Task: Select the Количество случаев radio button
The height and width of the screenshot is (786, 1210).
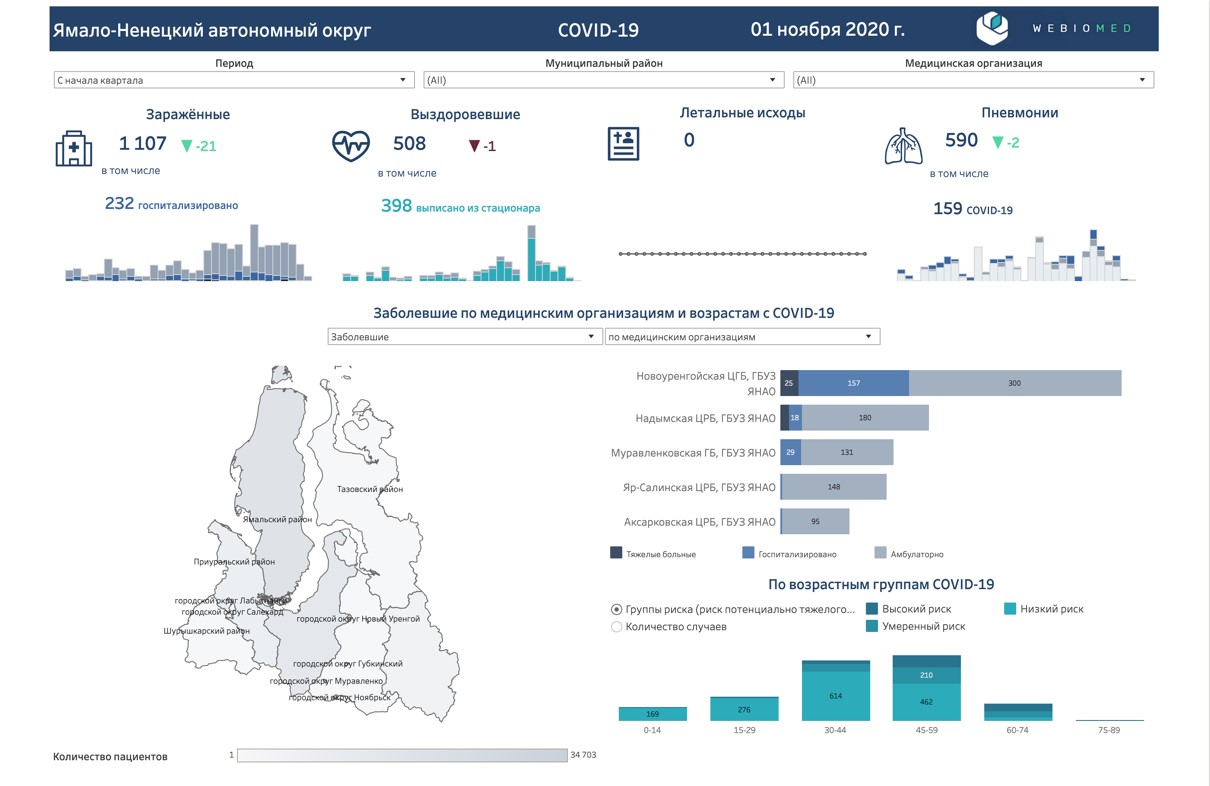Action: tap(616, 627)
